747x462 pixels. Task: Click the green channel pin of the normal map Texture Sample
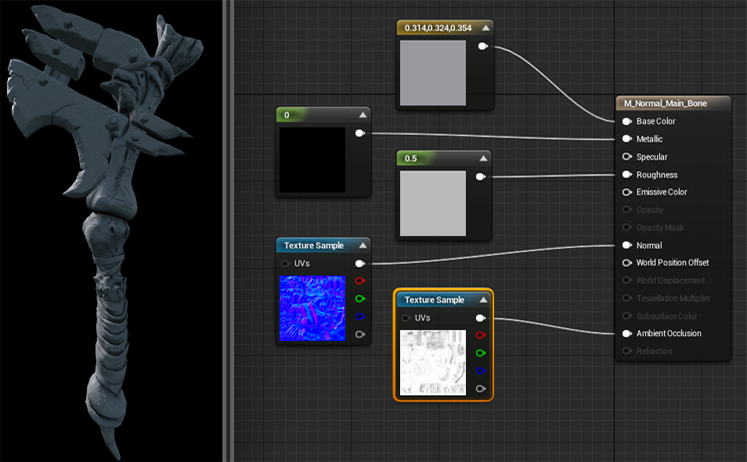click(360, 299)
